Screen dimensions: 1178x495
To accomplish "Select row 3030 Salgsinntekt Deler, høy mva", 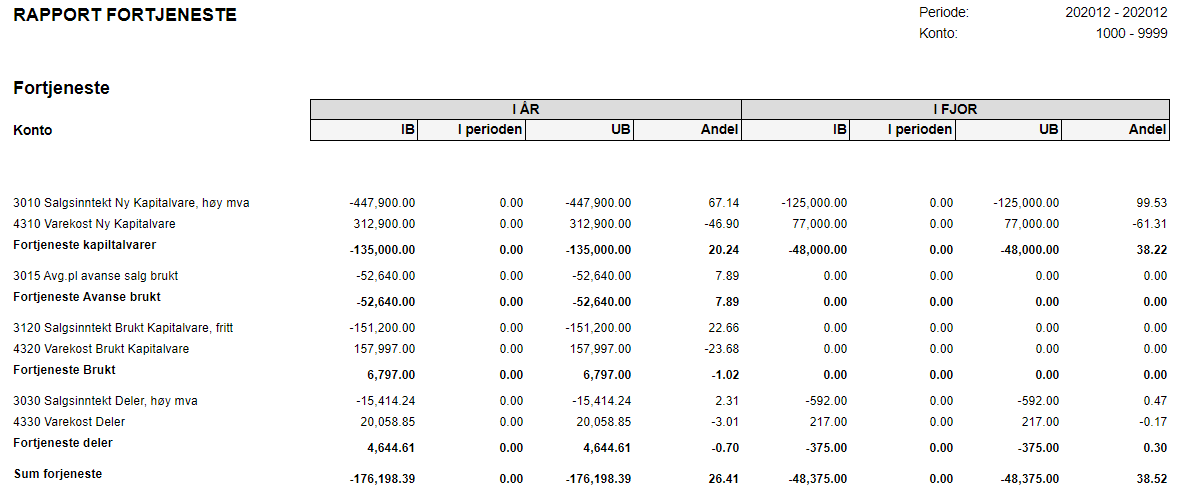I will click(591, 401).
